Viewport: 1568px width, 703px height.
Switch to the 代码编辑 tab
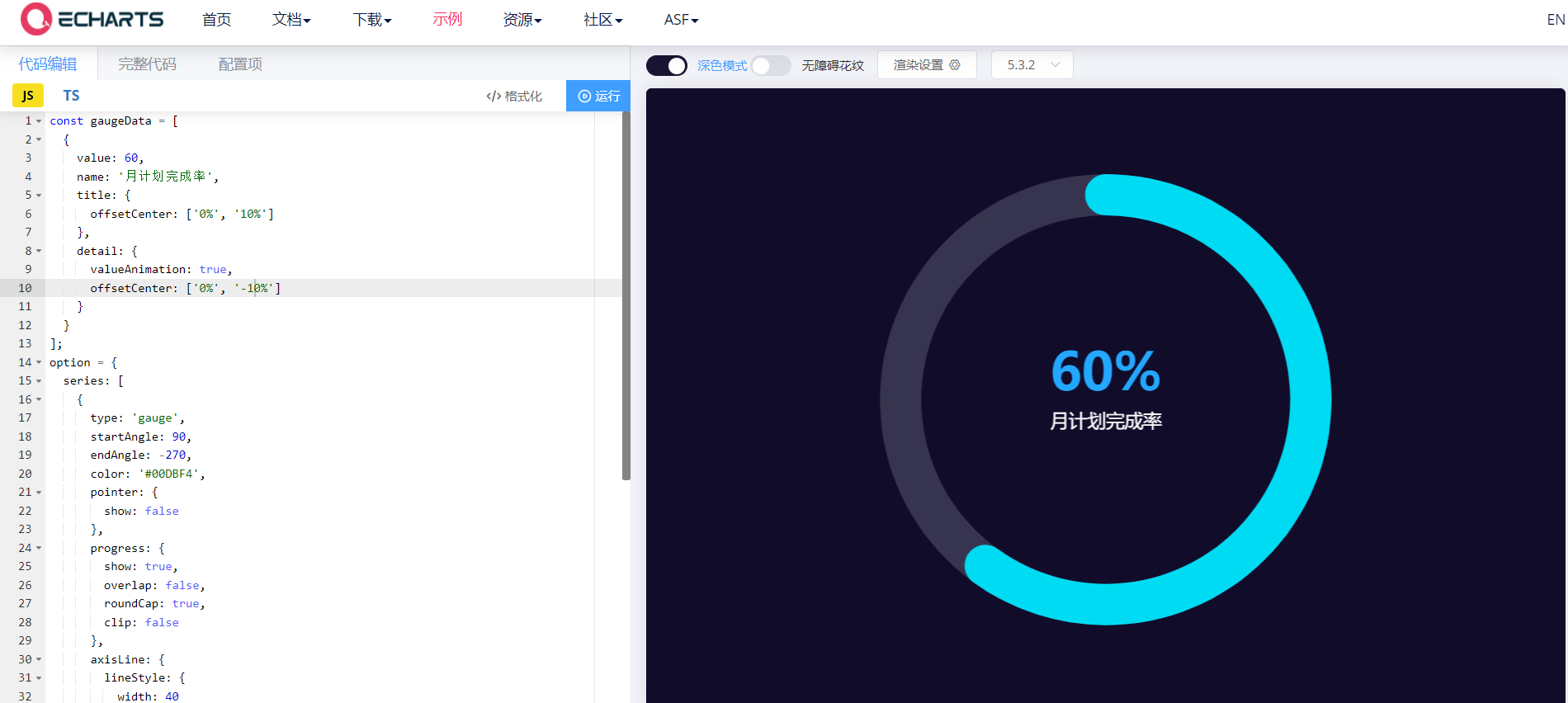coord(48,64)
